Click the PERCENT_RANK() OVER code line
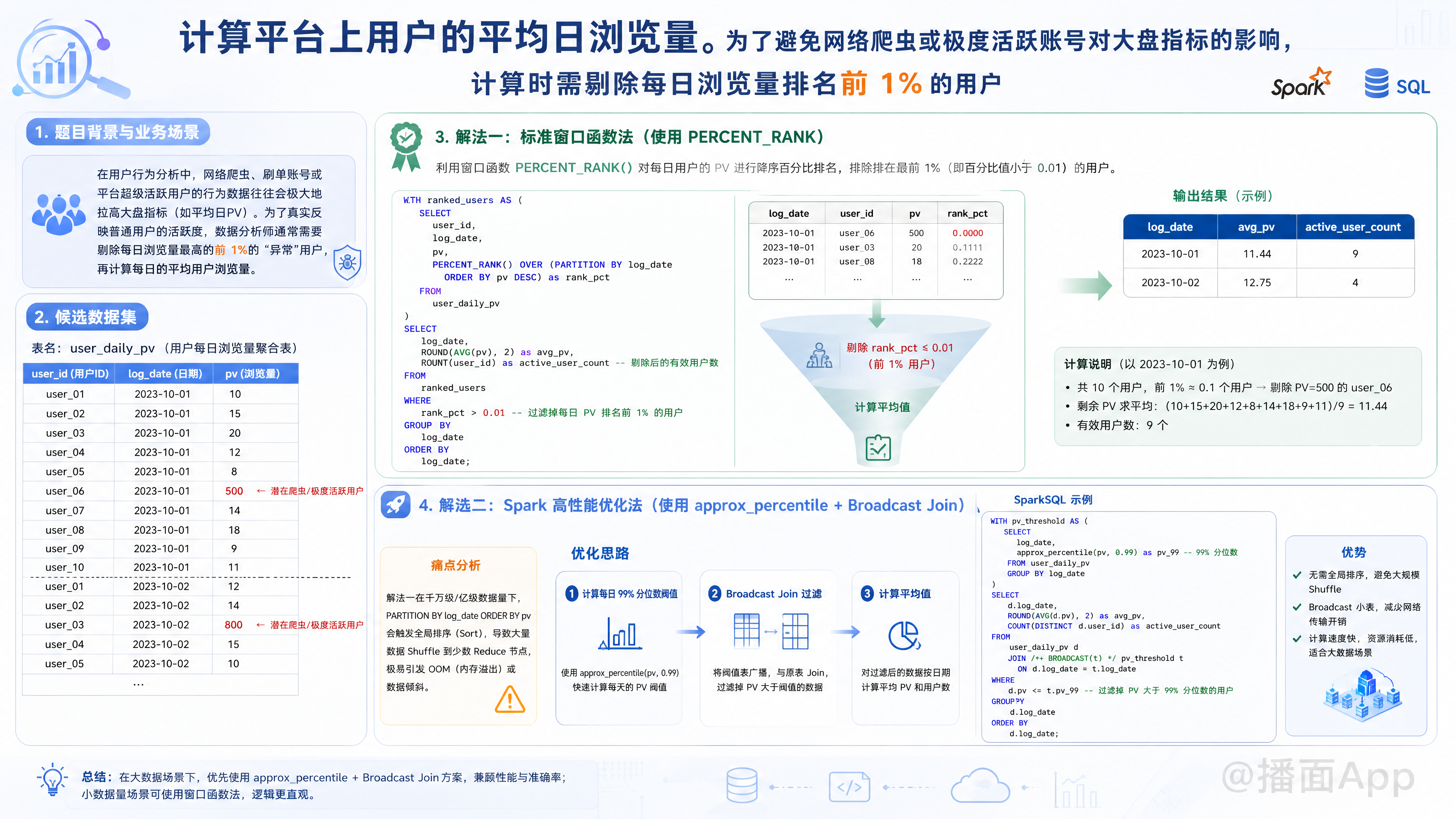Viewport: 1456px width, 819px height. pos(552,265)
